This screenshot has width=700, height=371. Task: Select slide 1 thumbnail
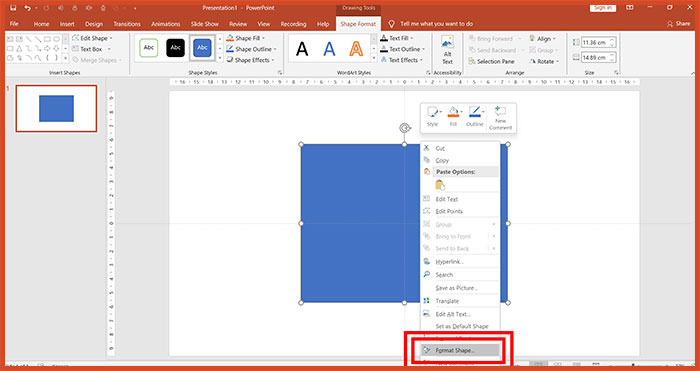[x=56, y=108]
